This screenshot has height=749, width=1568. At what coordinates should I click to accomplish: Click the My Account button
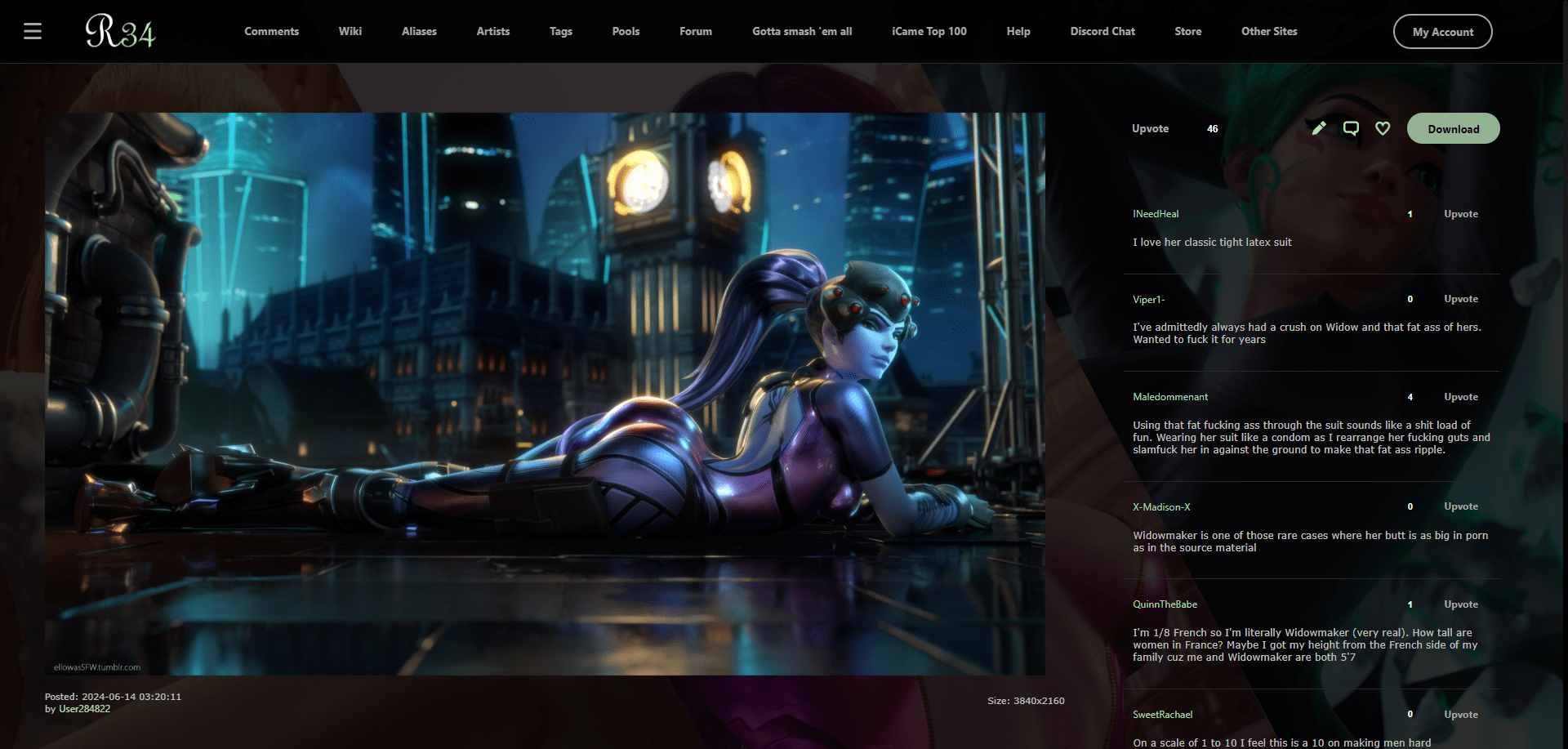pyautogui.click(x=1443, y=32)
